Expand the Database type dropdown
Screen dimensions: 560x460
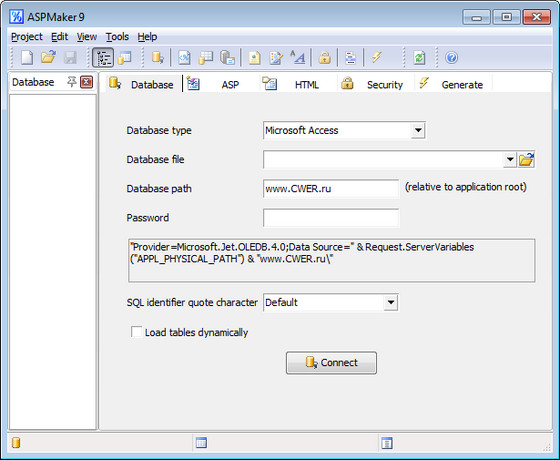pyautogui.click(x=418, y=130)
